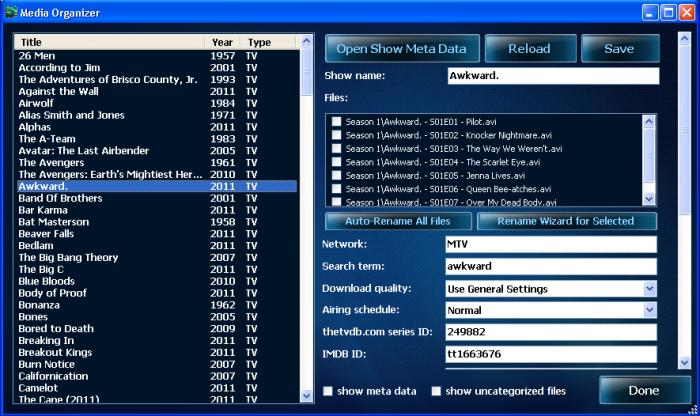Screen dimensions: 700x416
Task: Click Open Show Meta Data button
Action: (402, 49)
